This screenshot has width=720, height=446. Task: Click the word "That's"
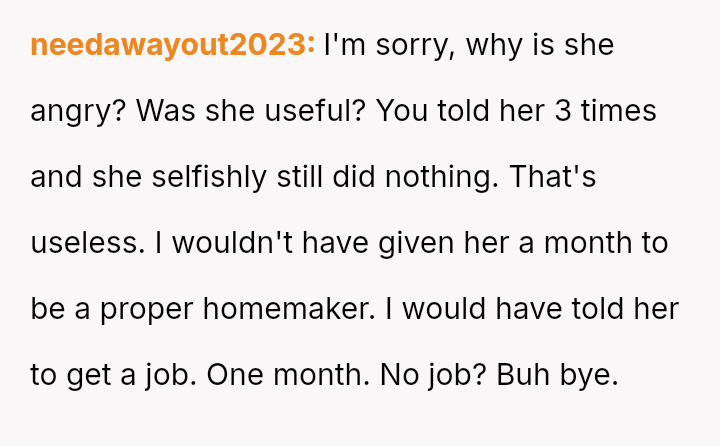pyautogui.click(x=553, y=177)
